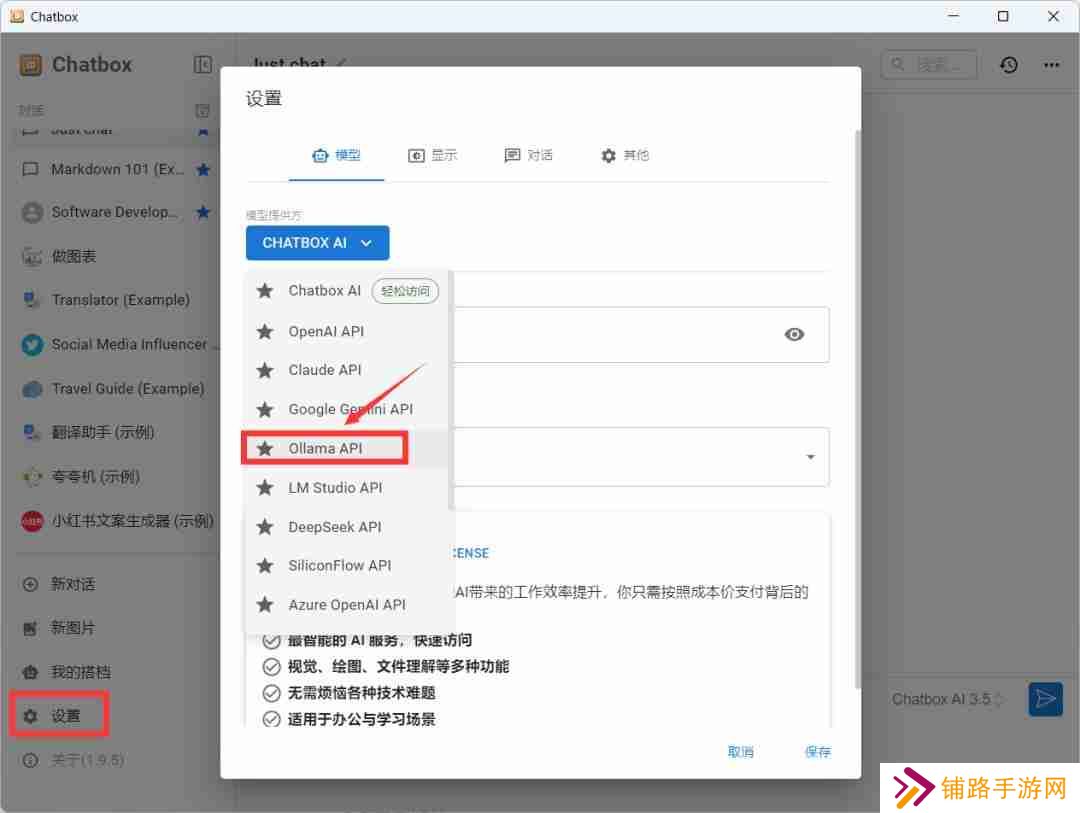Switch to the 显示 settings tab
The image size is (1080, 813).
click(433, 156)
